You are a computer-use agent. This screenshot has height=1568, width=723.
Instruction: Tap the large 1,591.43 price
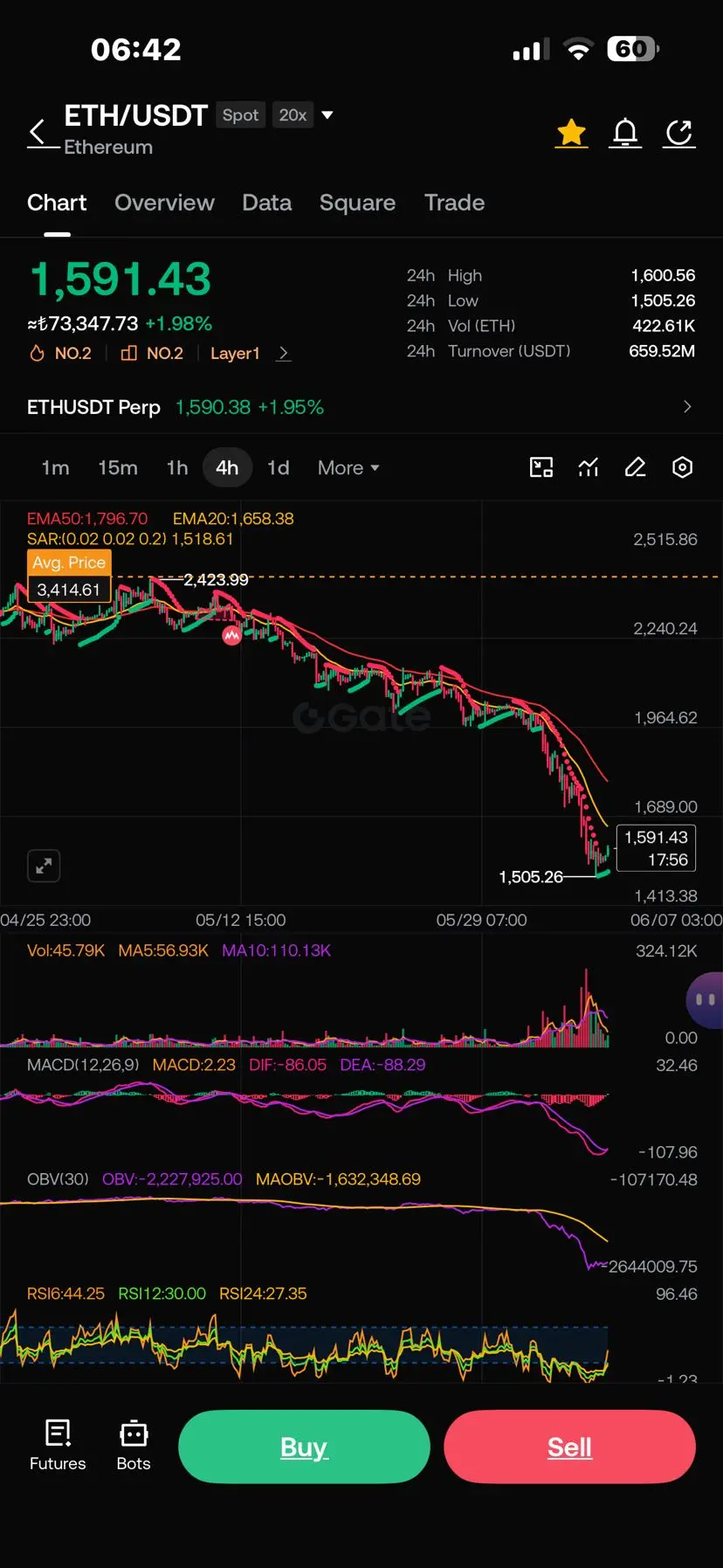click(x=120, y=280)
